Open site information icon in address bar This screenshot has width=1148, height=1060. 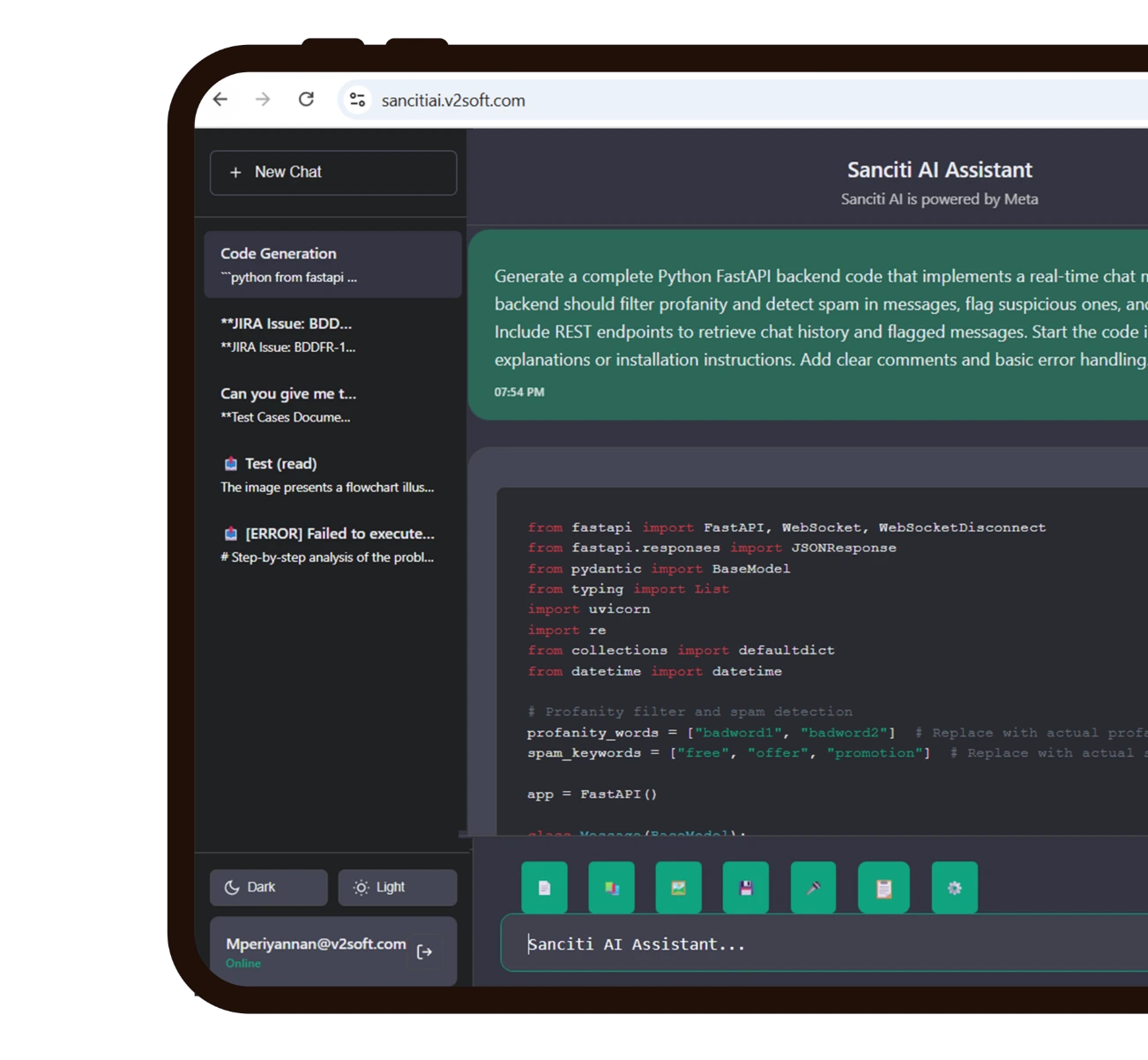pos(357,100)
